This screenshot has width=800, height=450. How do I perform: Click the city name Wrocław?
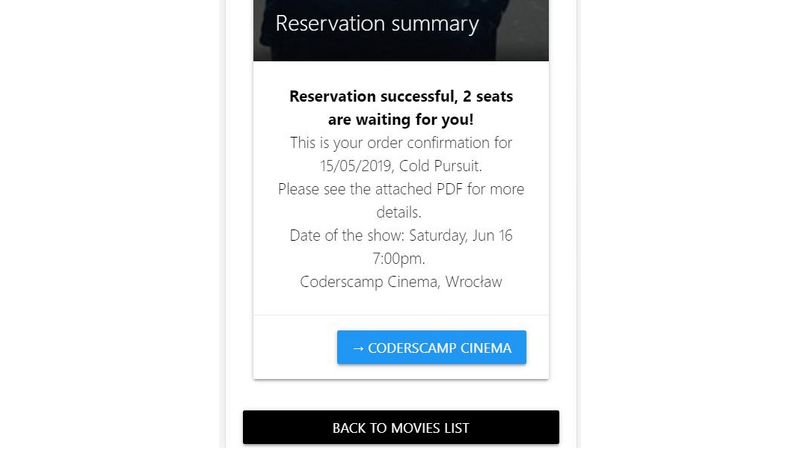[473, 282]
